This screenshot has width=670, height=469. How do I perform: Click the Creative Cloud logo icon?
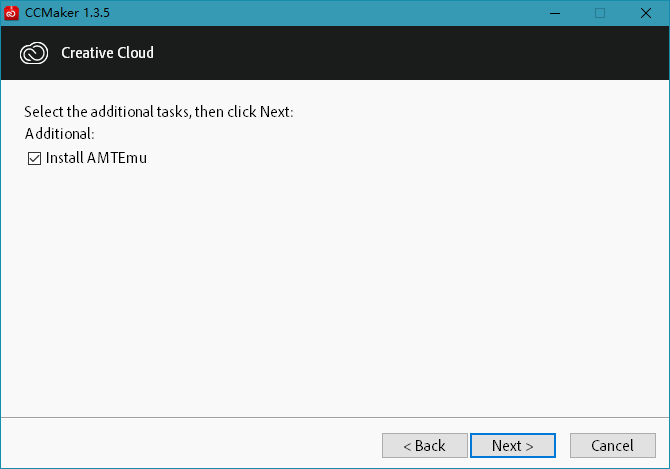click(x=34, y=53)
